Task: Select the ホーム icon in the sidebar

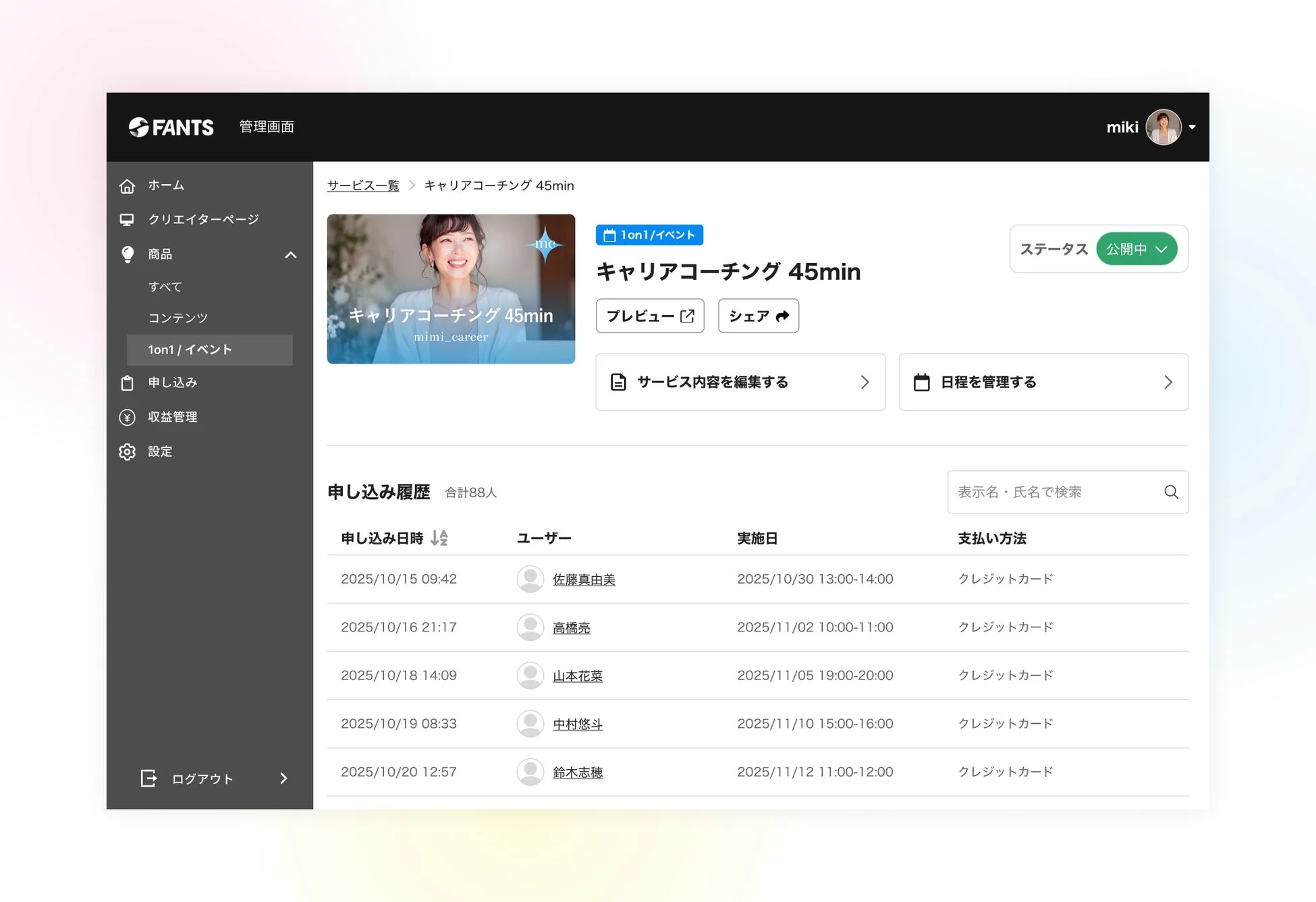Action: (128, 186)
